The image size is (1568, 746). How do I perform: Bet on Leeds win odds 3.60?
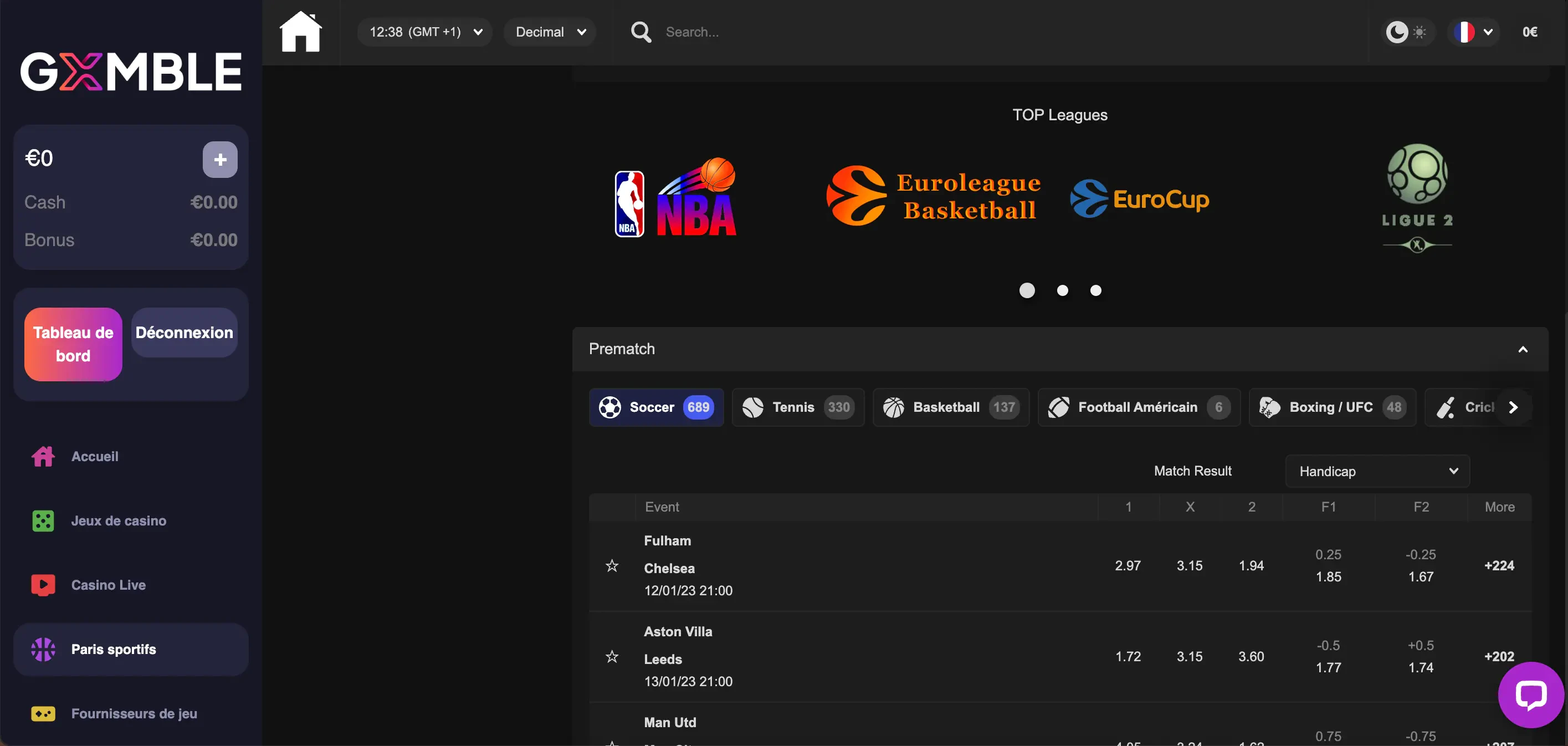[x=1251, y=656]
